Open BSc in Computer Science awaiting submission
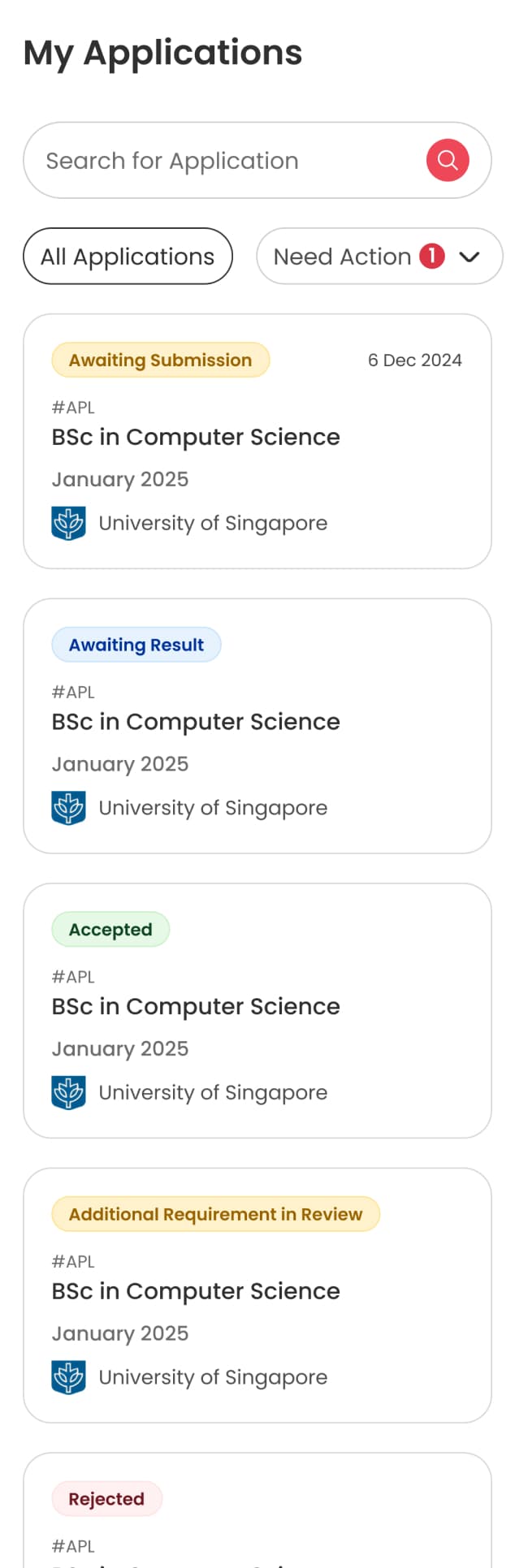 click(196, 437)
